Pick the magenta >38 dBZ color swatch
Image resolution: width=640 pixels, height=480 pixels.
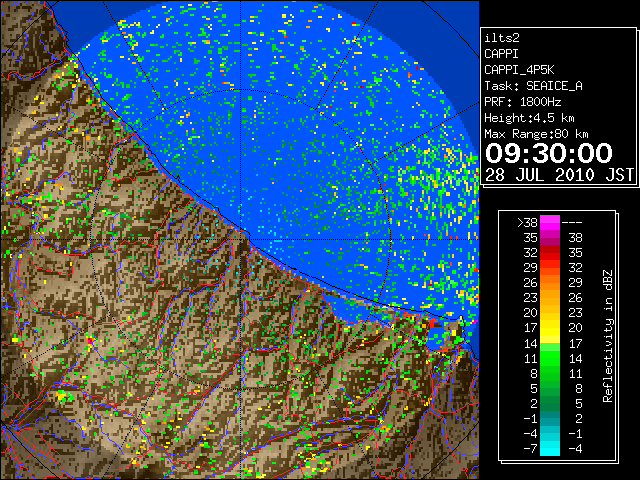[x=550, y=222]
